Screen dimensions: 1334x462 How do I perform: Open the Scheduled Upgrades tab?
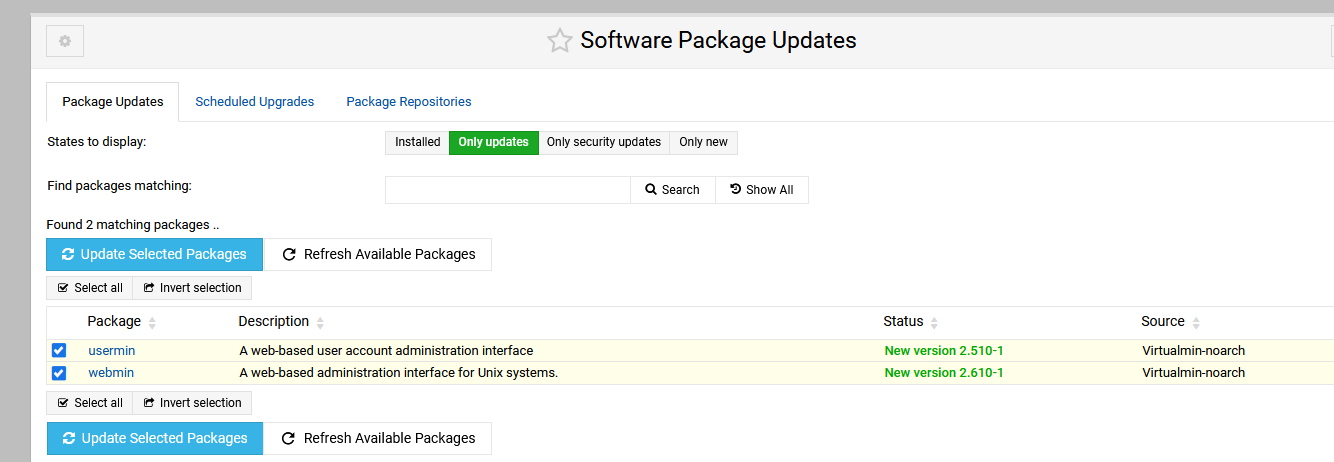[254, 102]
